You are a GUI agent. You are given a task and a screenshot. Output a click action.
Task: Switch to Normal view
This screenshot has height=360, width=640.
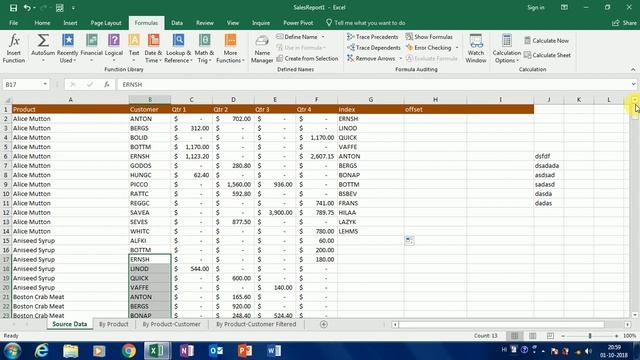pos(514,336)
